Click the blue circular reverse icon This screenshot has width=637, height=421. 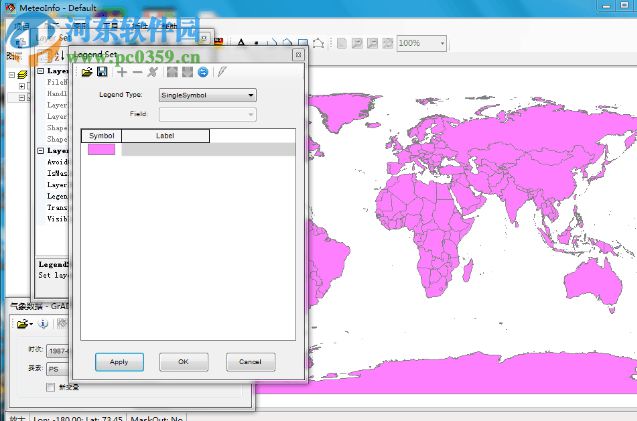coord(203,72)
